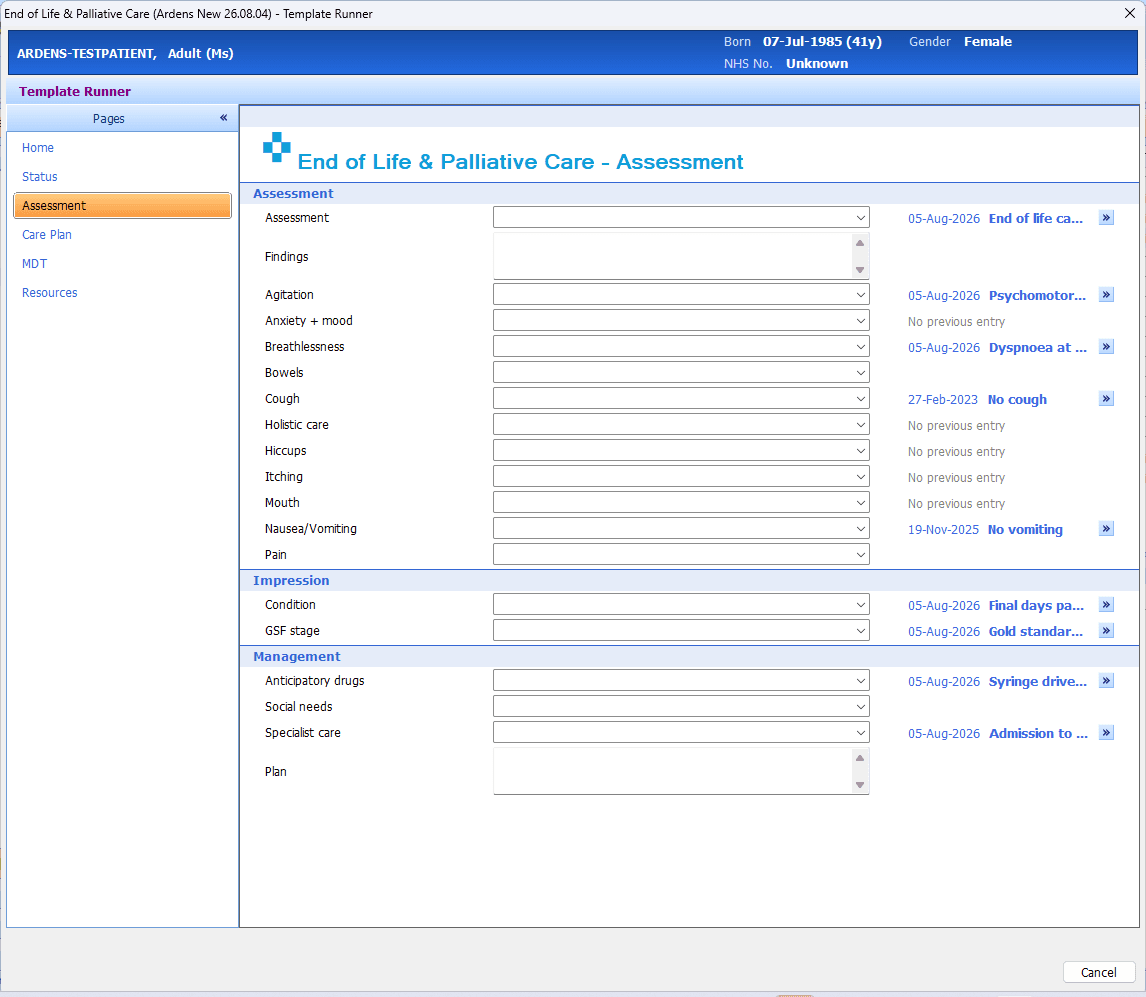Click into the Plan text box
1146x997 pixels.
(x=672, y=770)
